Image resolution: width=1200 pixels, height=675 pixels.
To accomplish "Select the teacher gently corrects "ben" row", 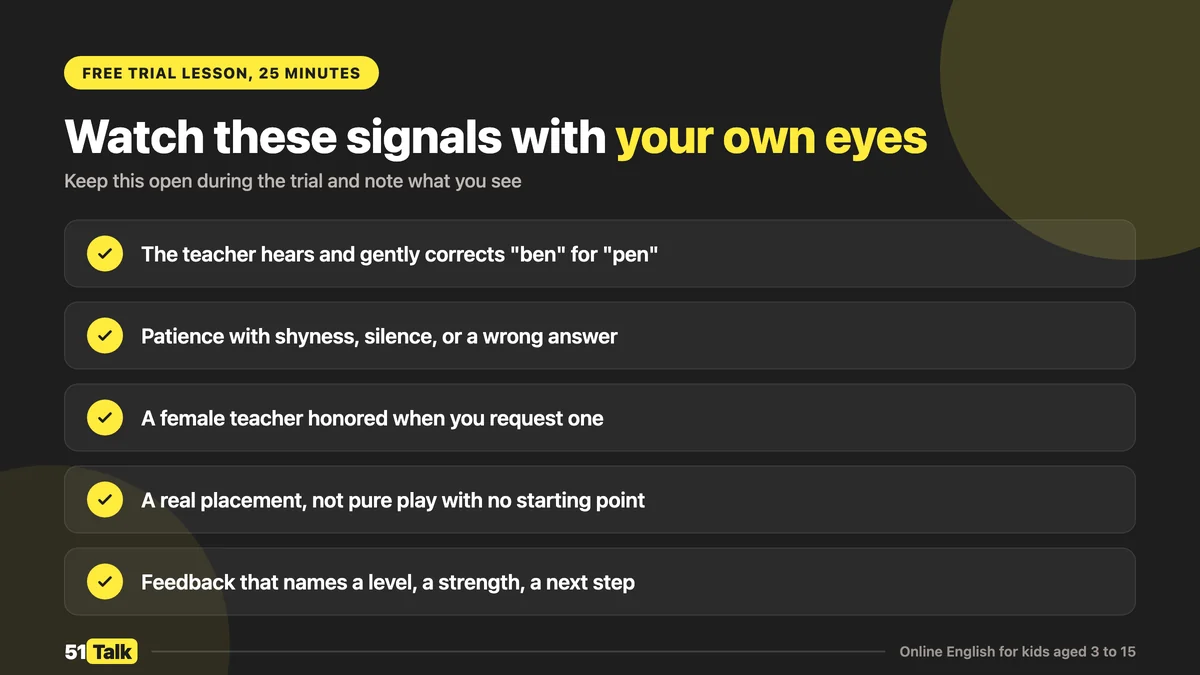I will point(600,254).
